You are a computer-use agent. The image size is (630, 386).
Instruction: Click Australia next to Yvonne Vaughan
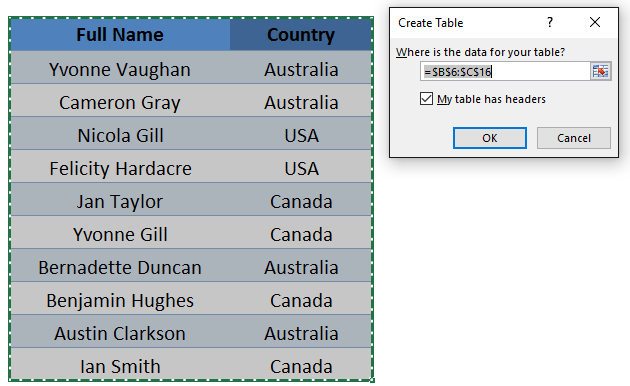point(301,67)
